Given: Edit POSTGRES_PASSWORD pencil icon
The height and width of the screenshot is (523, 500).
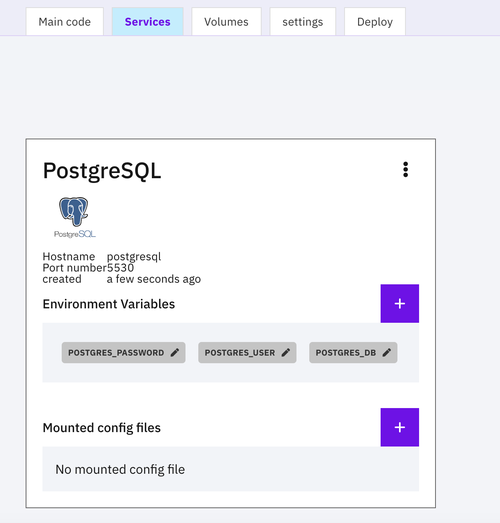Looking at the screenshot, I should tap(175, 353).
